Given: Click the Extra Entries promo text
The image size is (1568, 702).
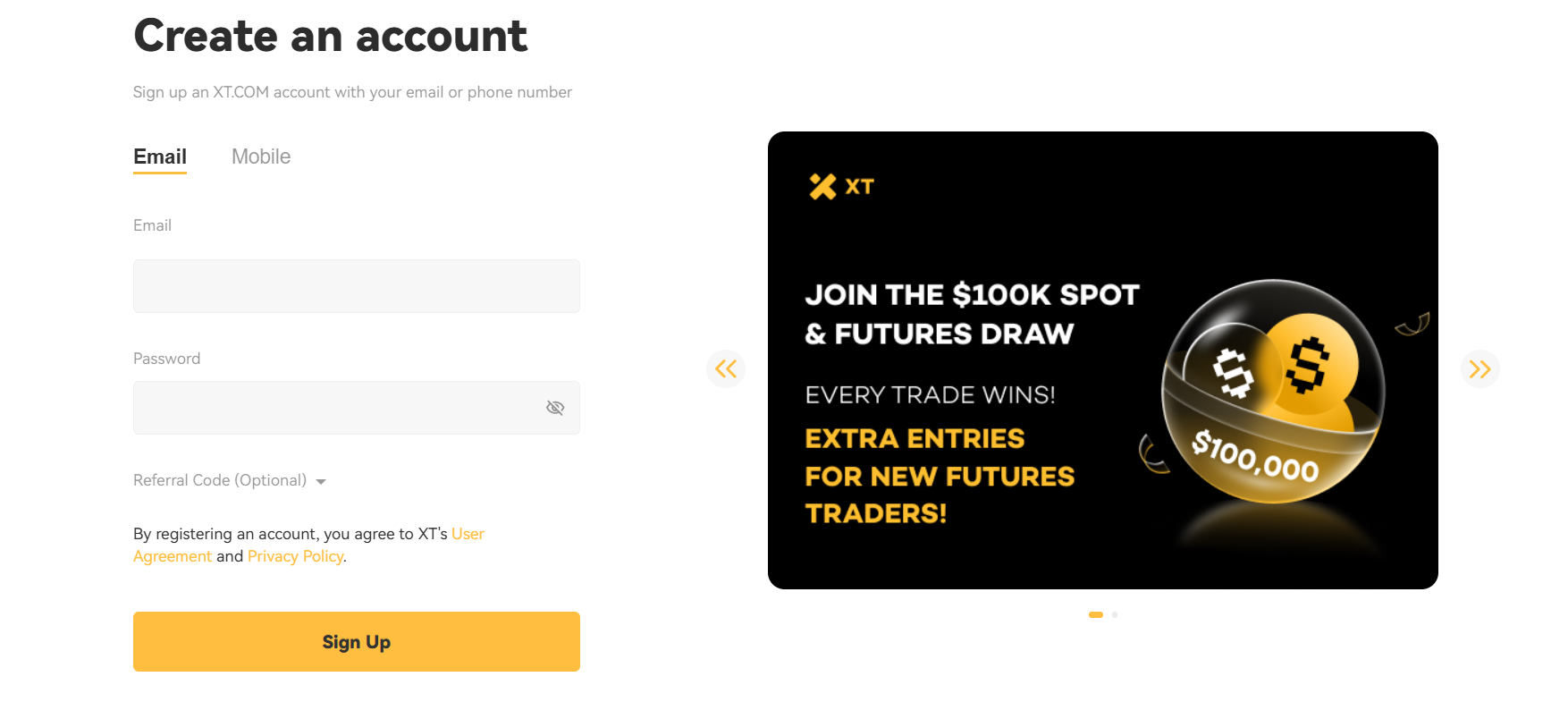Looking at the screenshot, I should point(940,476).
